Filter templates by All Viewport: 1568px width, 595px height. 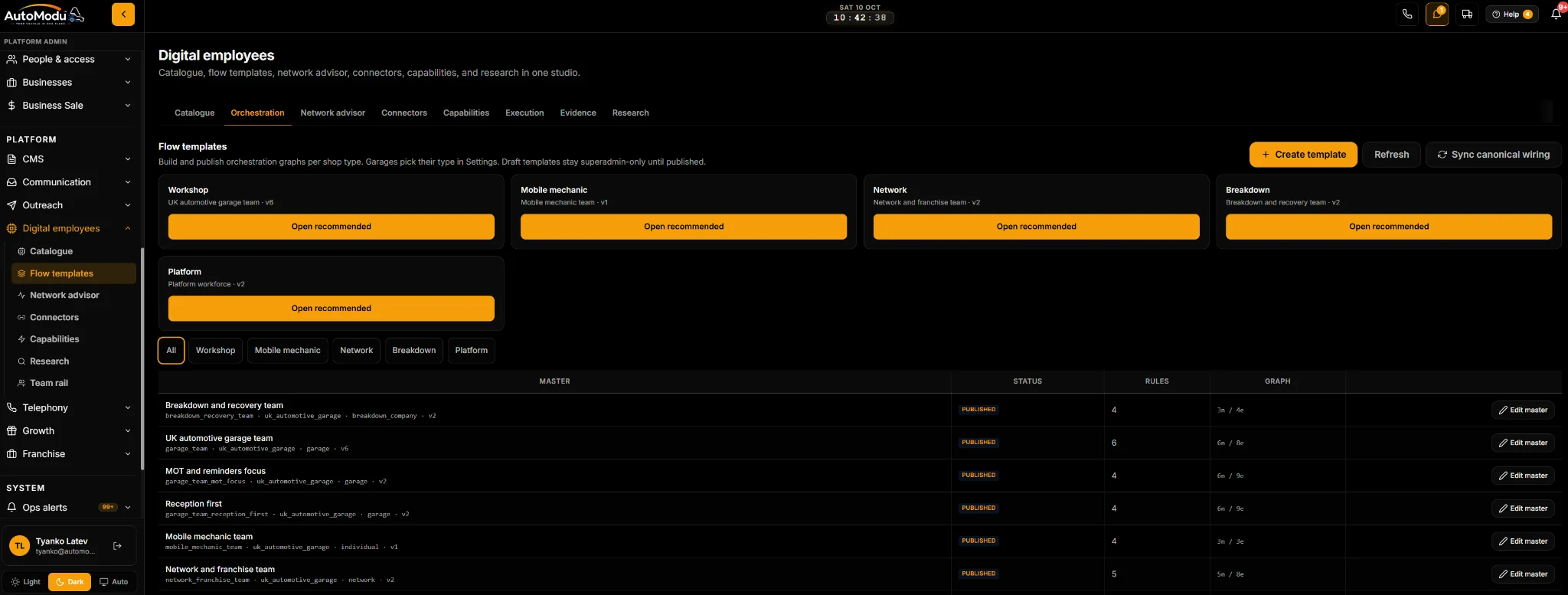171,351
